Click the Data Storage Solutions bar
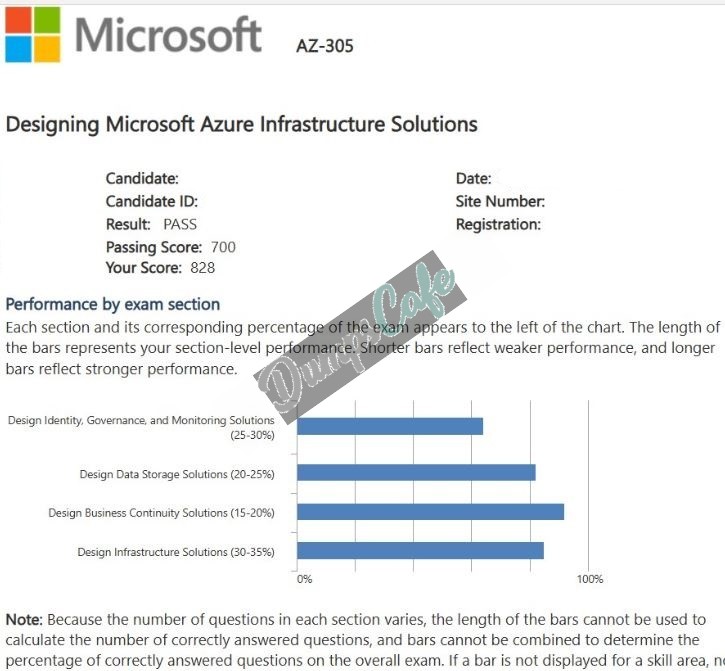725x671 pixels. click(416, 473)
